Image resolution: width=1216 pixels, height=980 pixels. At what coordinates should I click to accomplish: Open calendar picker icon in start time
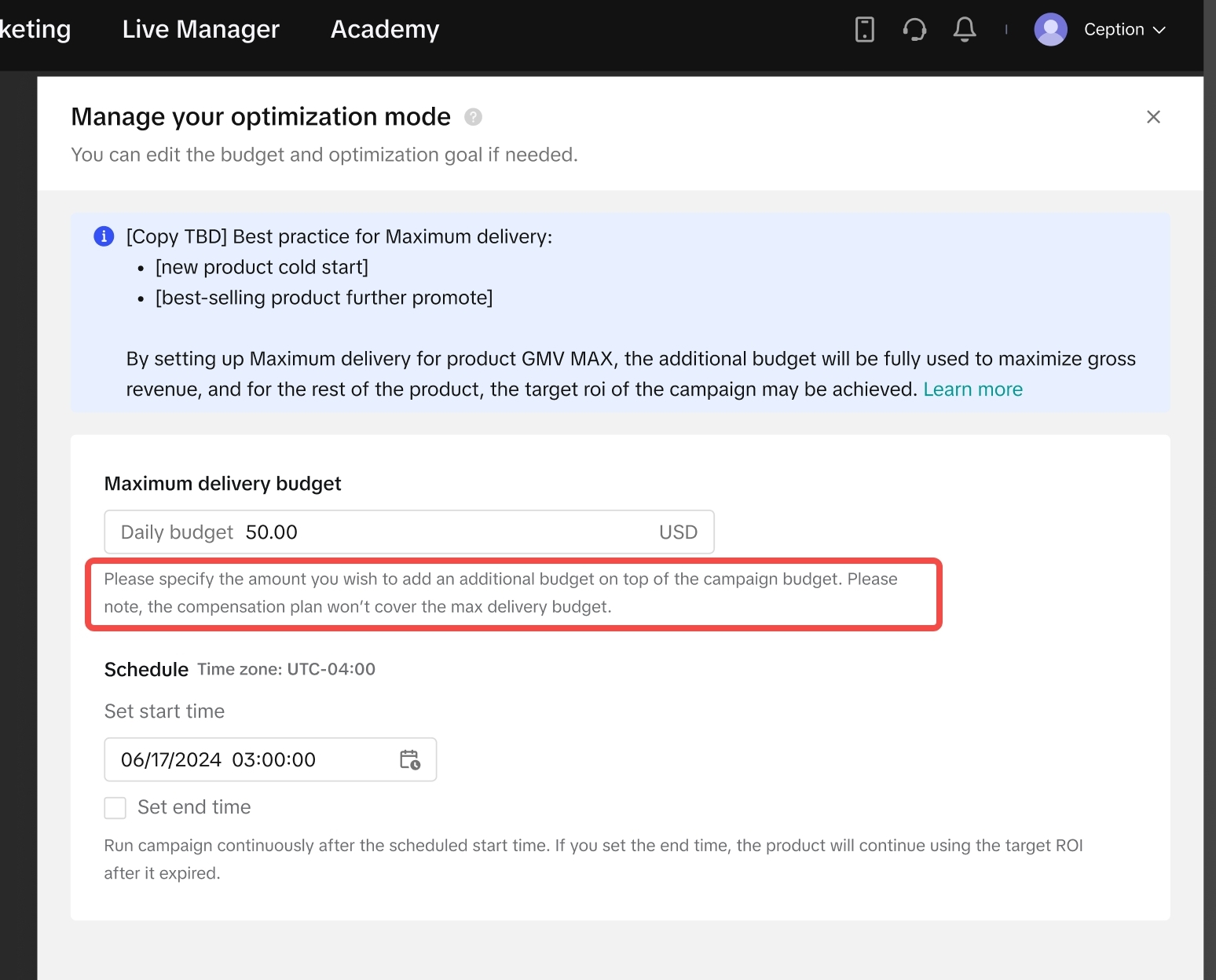tap(410, 759)
